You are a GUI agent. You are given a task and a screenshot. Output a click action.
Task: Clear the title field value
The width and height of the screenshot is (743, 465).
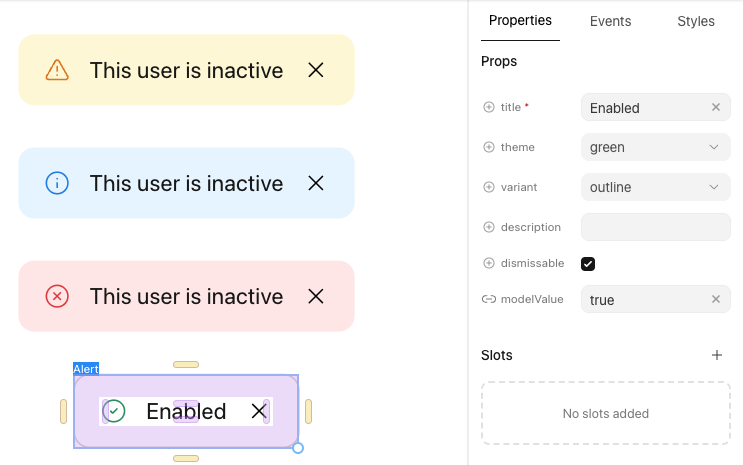click(716, 108)
